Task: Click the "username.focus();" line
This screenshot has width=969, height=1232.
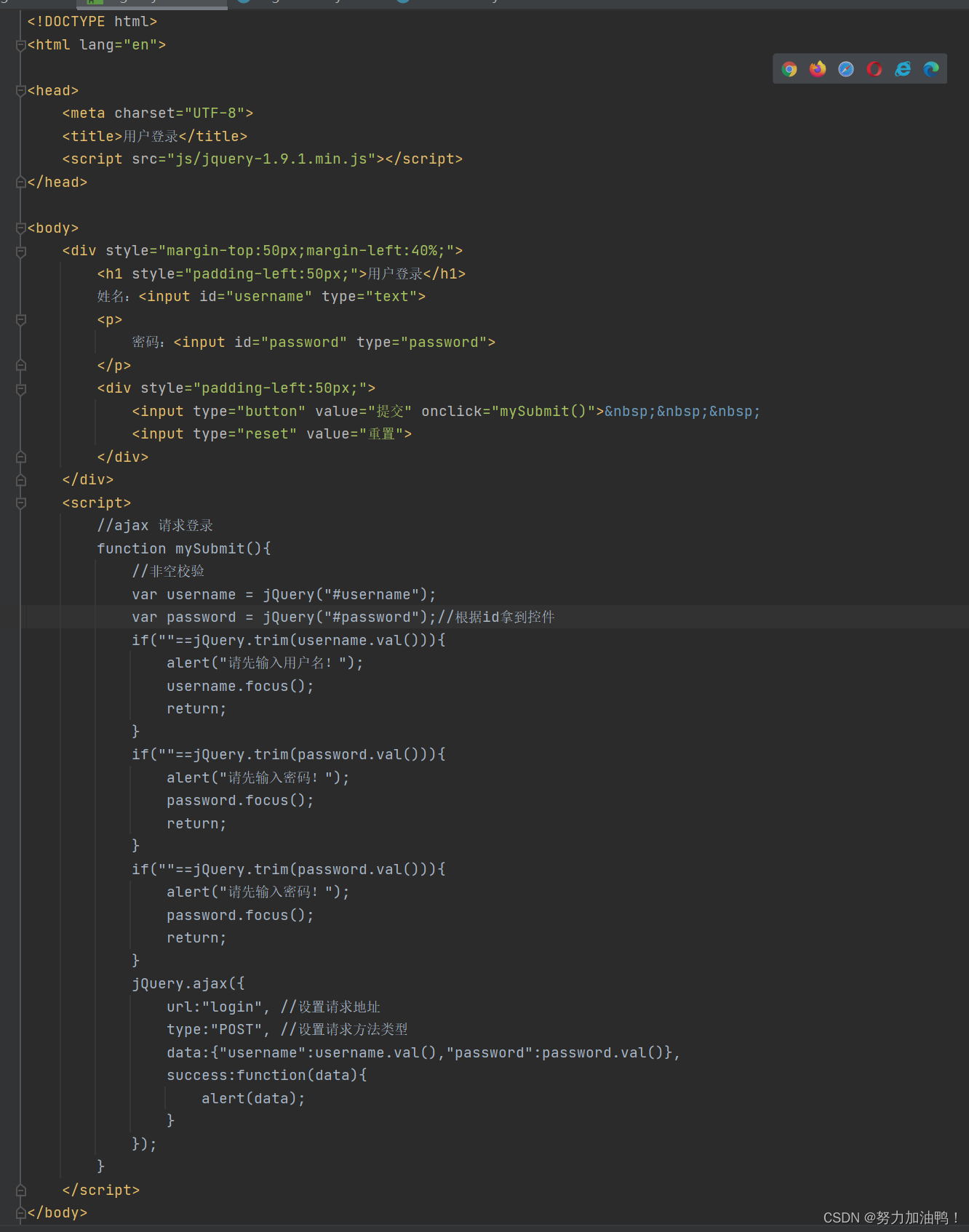Action: 241,687
